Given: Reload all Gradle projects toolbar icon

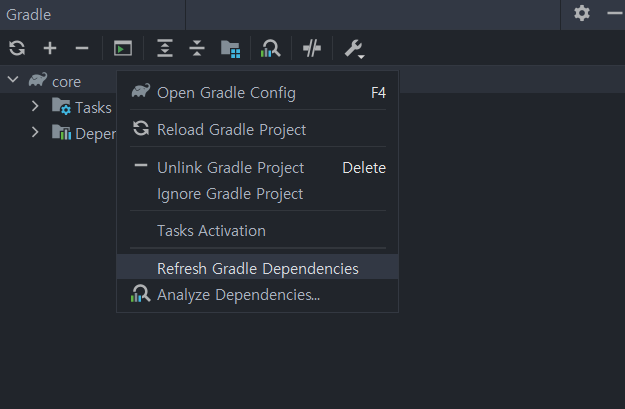Looking at the screenshot, I should coord(17,48).
